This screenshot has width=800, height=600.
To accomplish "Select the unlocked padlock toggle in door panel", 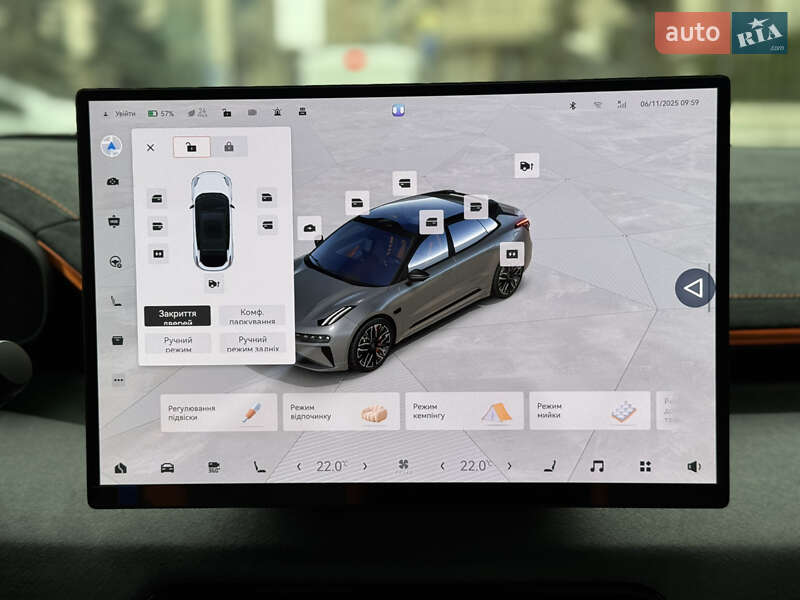I will 191,147.
